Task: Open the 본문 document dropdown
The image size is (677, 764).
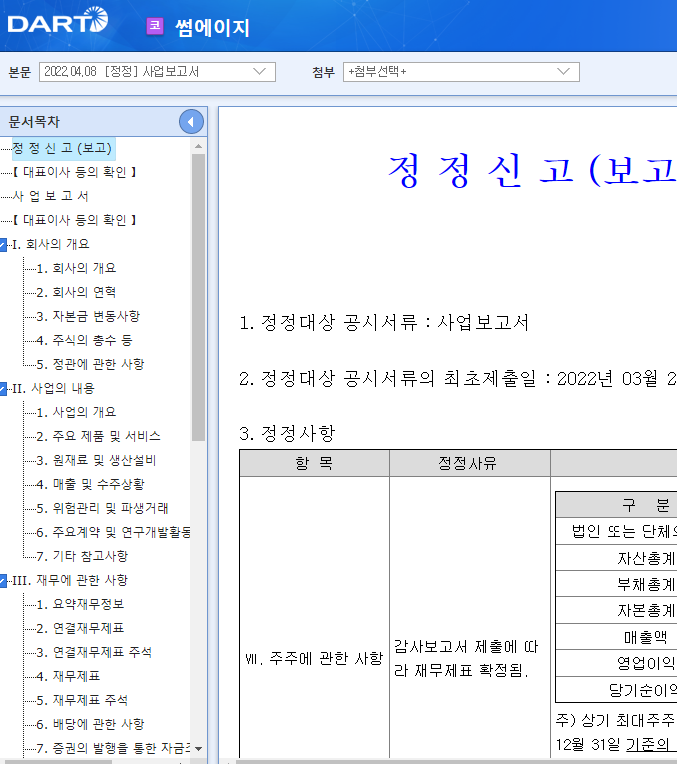Action: (x=157, y=72)
